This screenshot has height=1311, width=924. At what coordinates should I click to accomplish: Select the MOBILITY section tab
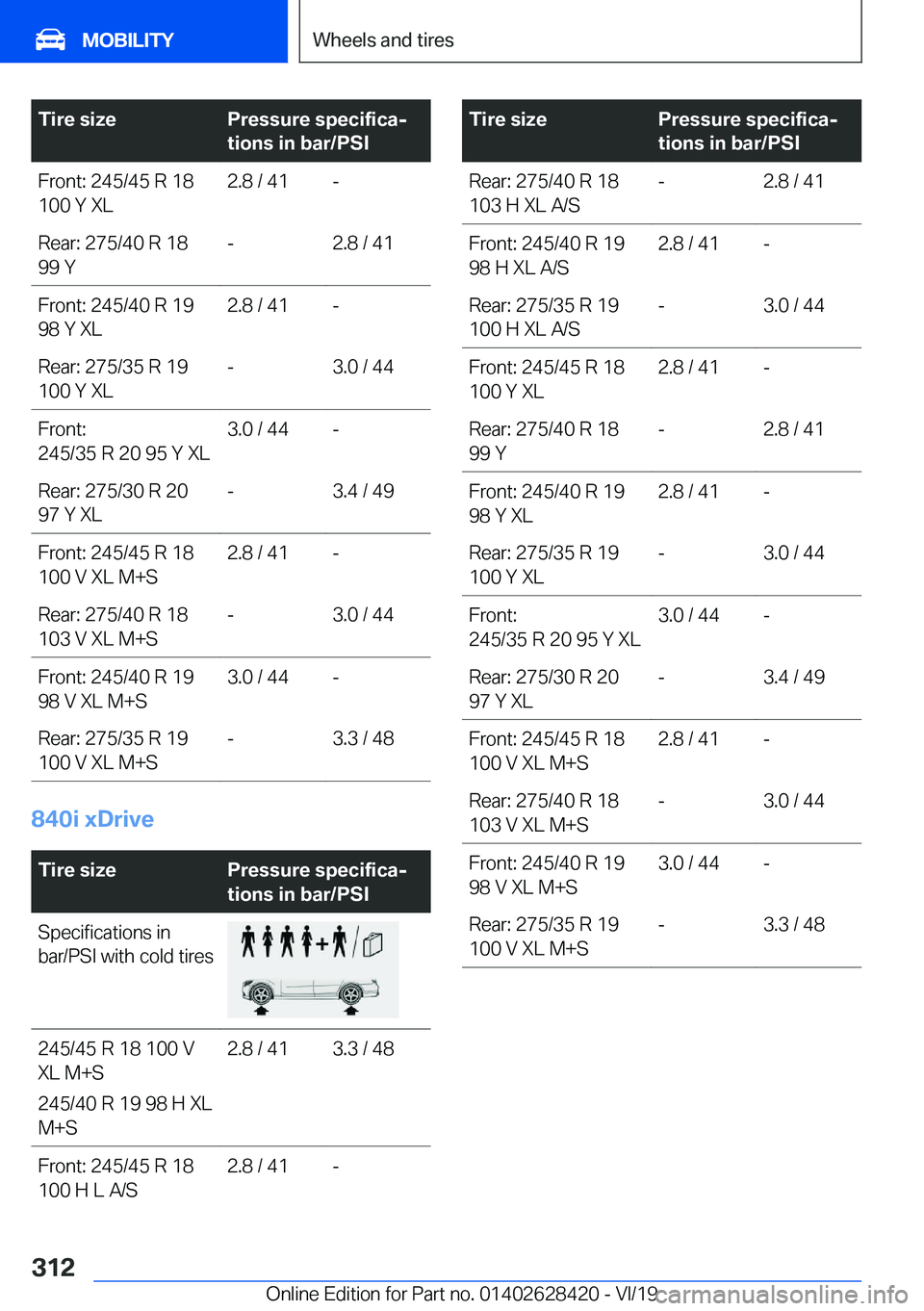(x=143, y=31)
